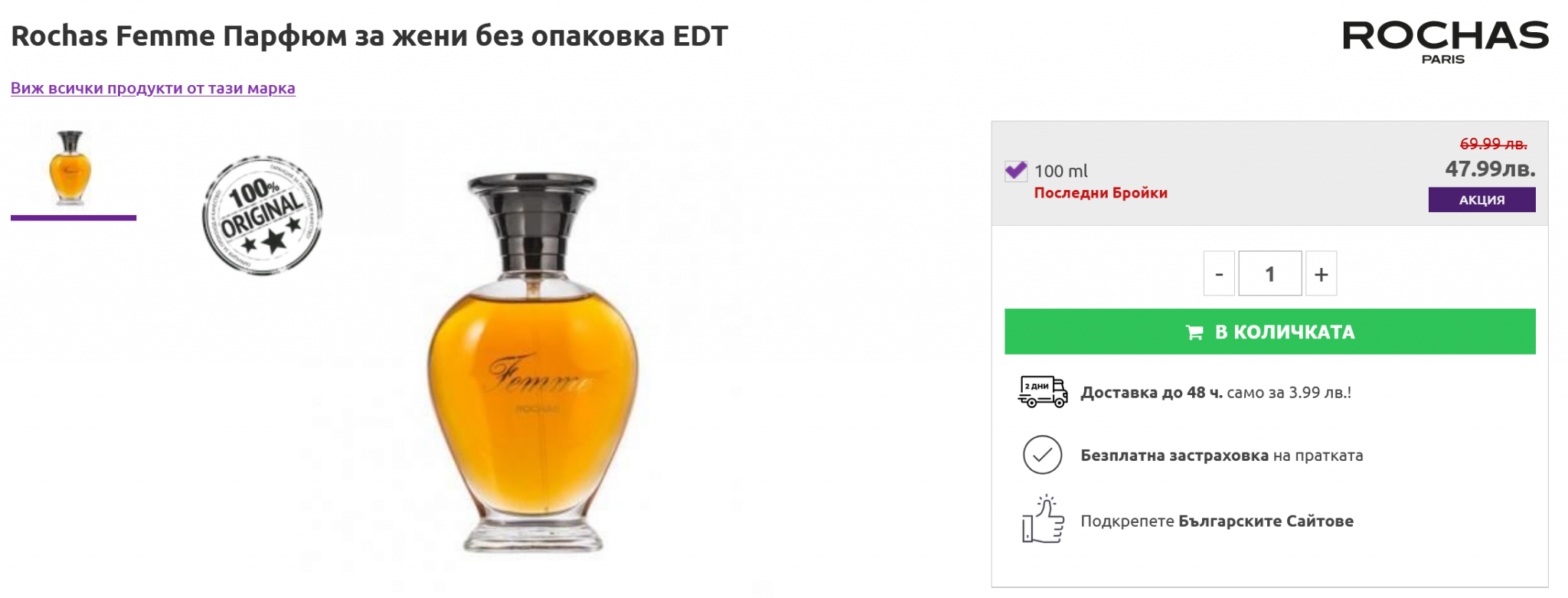
Task: Click the crossed-out 69.99 лв. price
Action: click(x=1493, y=144)
